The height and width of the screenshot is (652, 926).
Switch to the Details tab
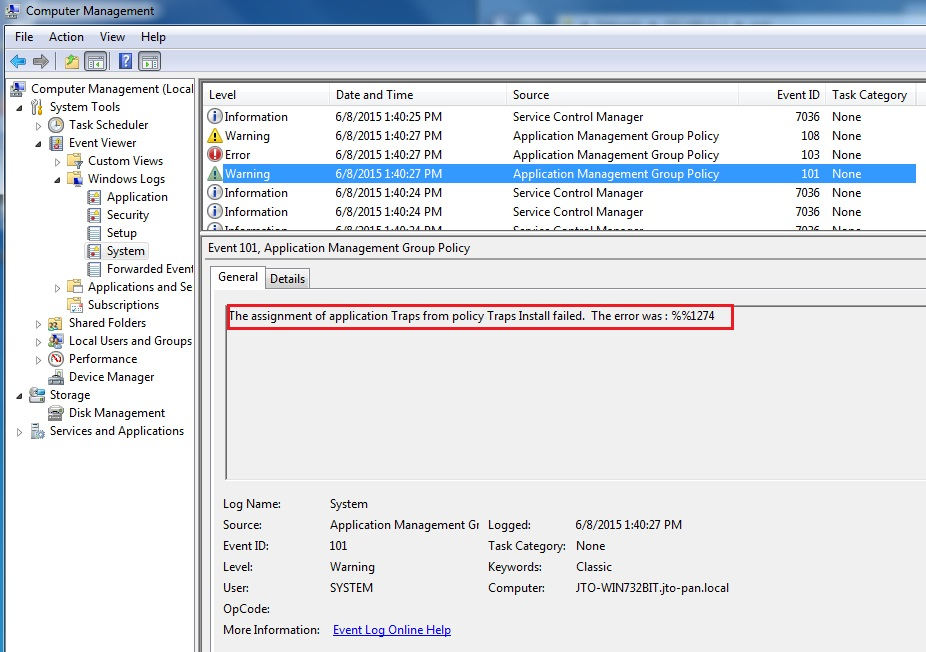click(287, 279)
